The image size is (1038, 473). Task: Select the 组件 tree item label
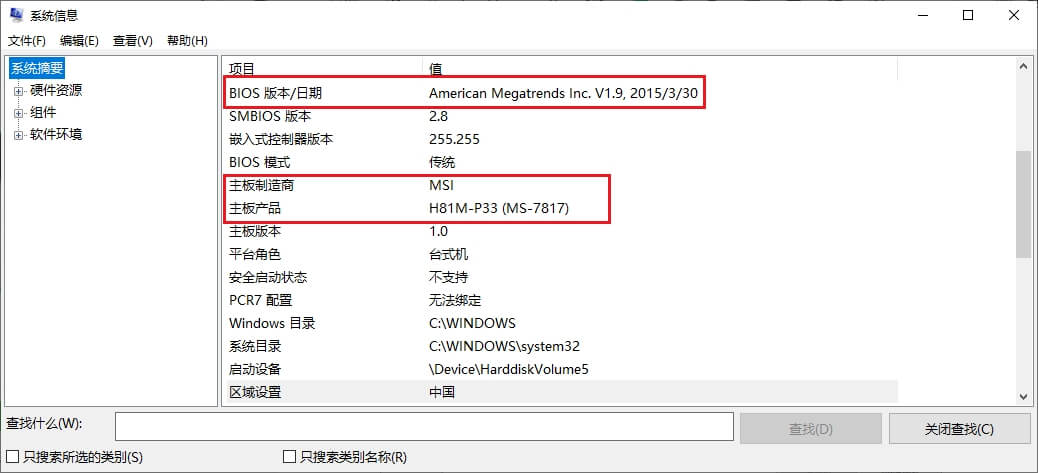(x=43, y=112)
